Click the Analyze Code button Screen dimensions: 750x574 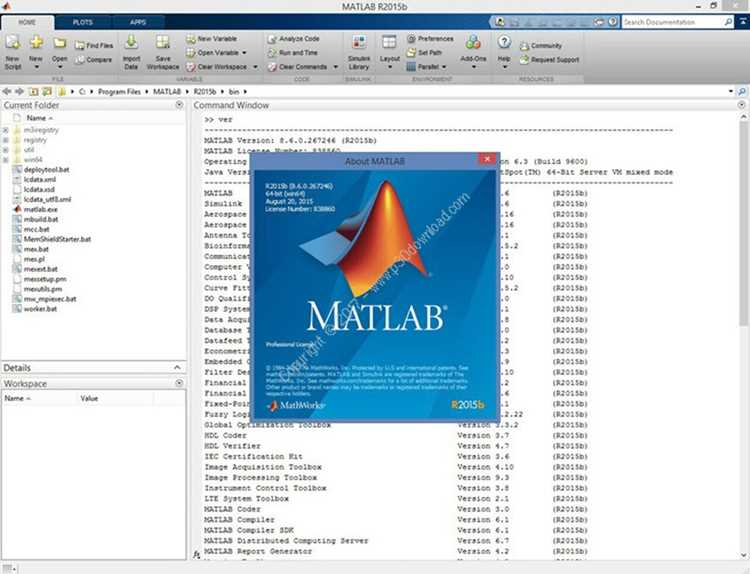point(294,38)
